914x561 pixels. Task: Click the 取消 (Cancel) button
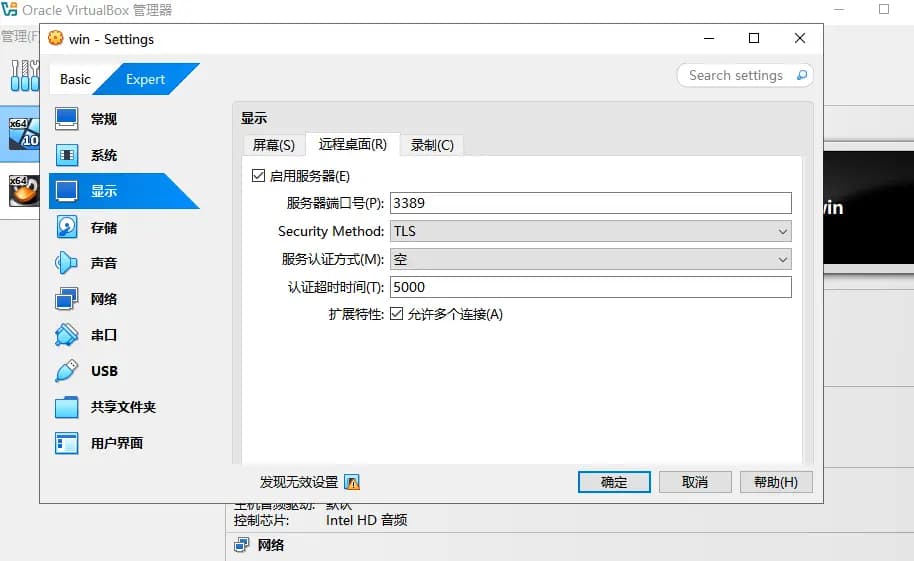pos(695,482)
